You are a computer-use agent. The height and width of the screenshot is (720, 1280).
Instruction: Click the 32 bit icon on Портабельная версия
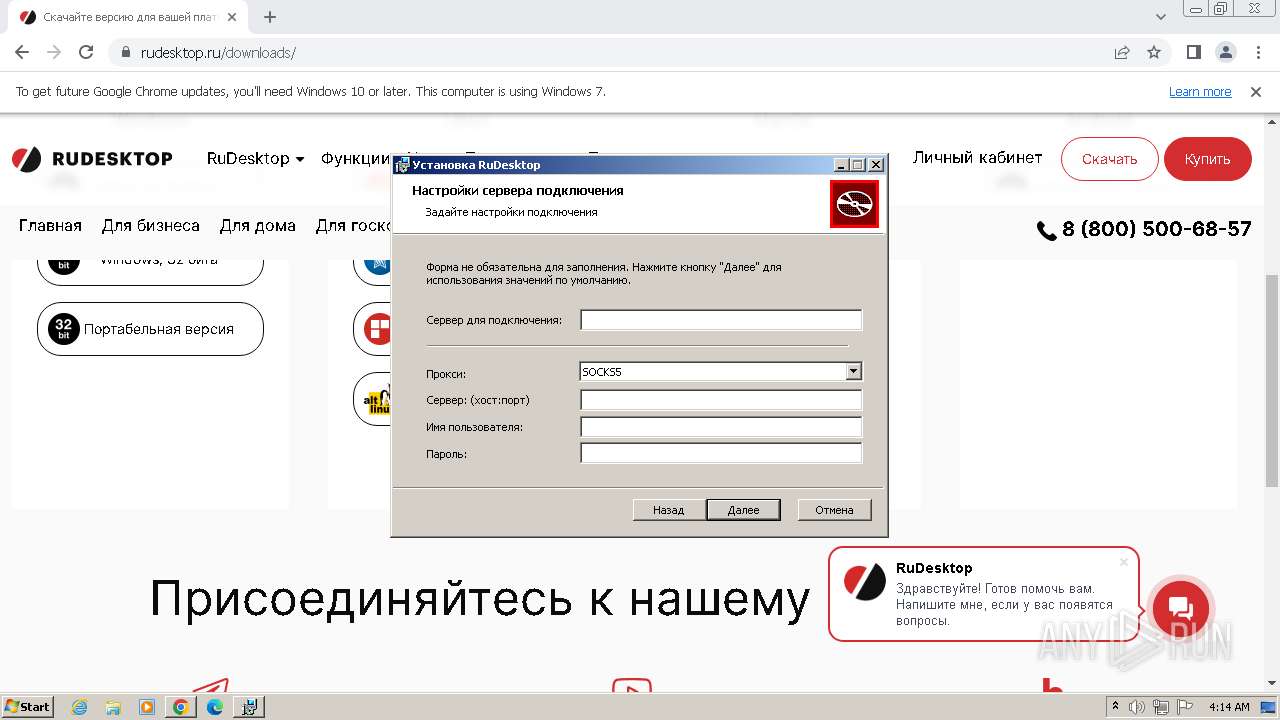click(64, 329)
